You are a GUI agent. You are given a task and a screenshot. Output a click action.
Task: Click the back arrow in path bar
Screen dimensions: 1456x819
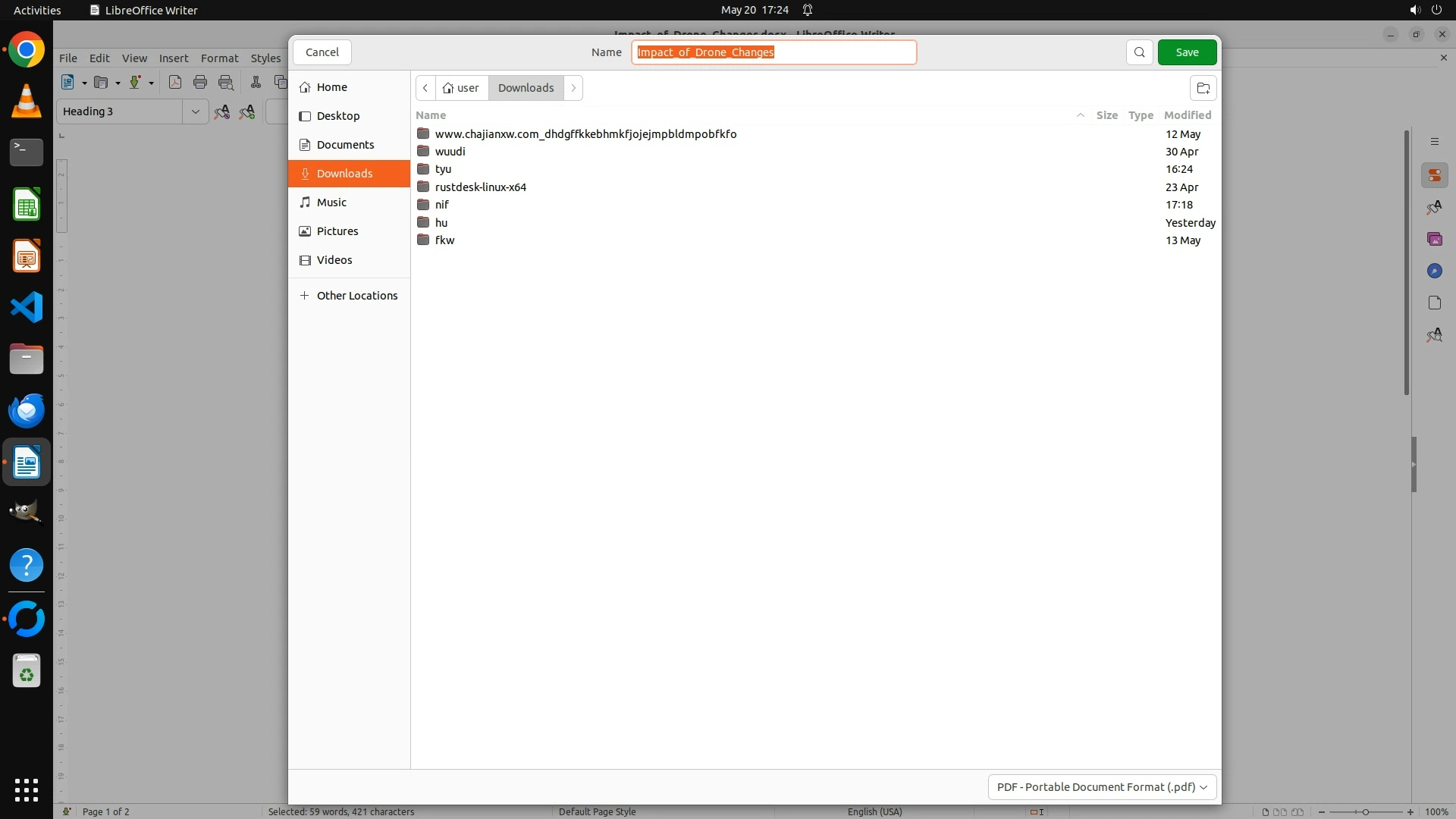425,88
